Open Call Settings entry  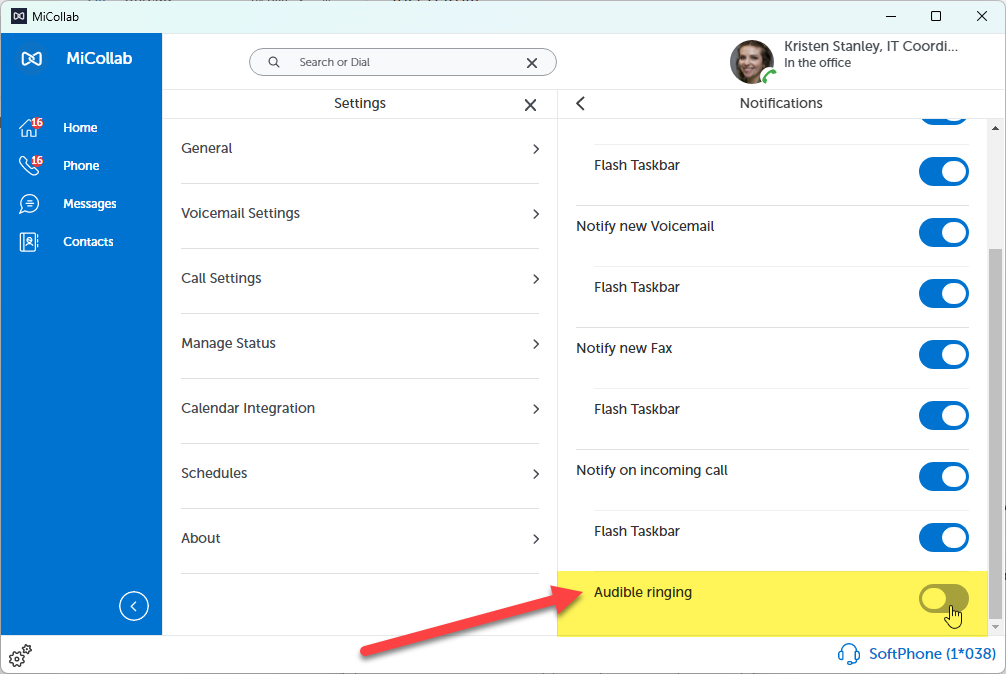coord(360,281)
